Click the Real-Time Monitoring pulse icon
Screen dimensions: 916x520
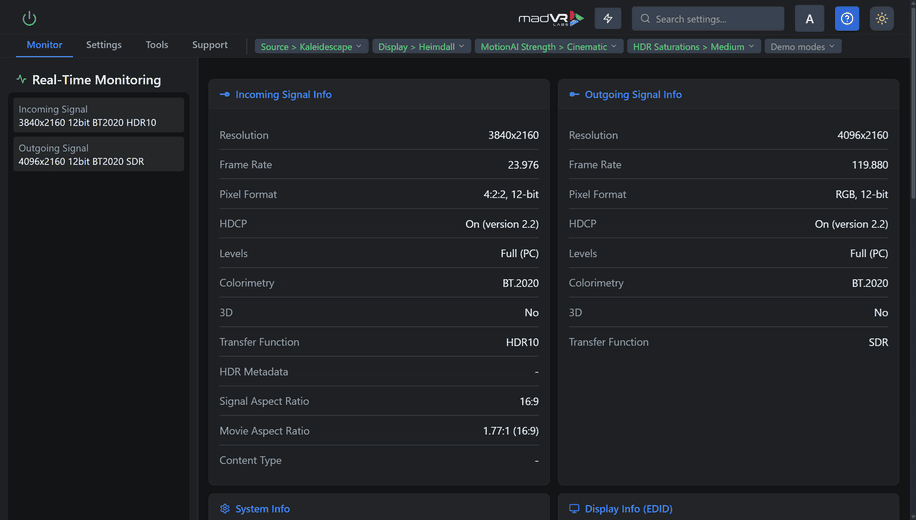[21, 80]
